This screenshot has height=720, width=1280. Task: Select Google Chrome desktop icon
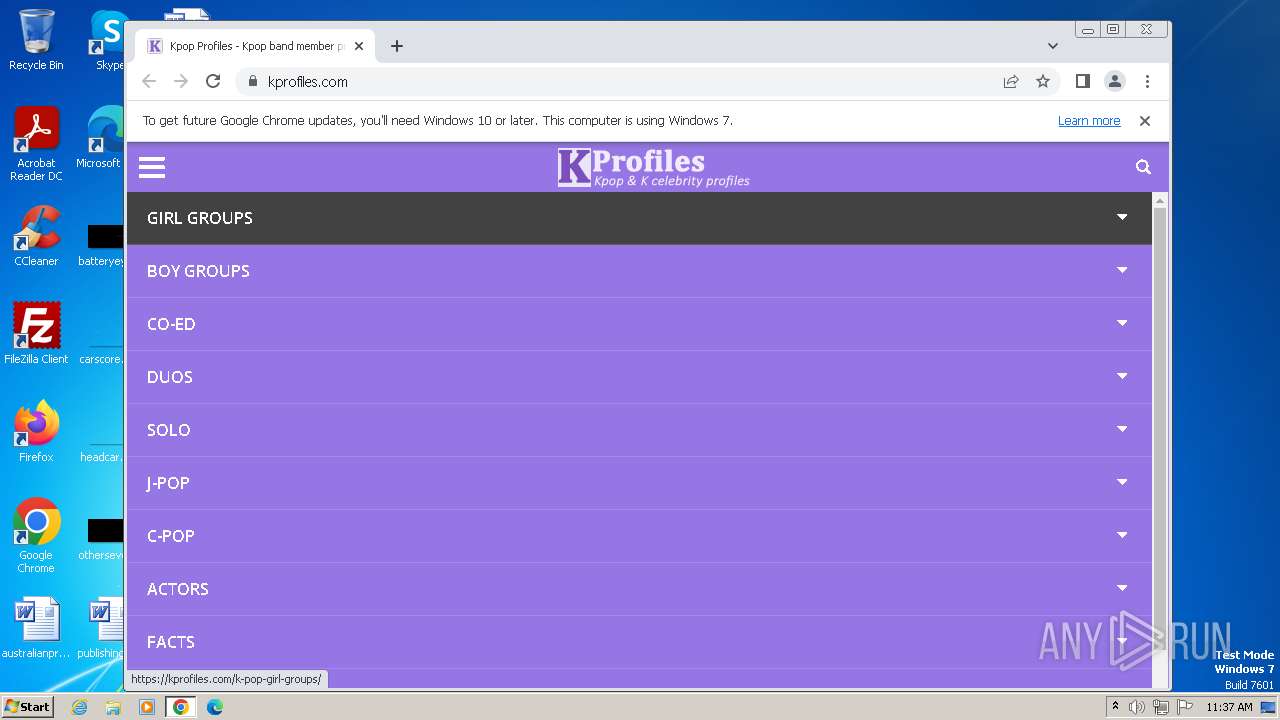coord(36,536)
